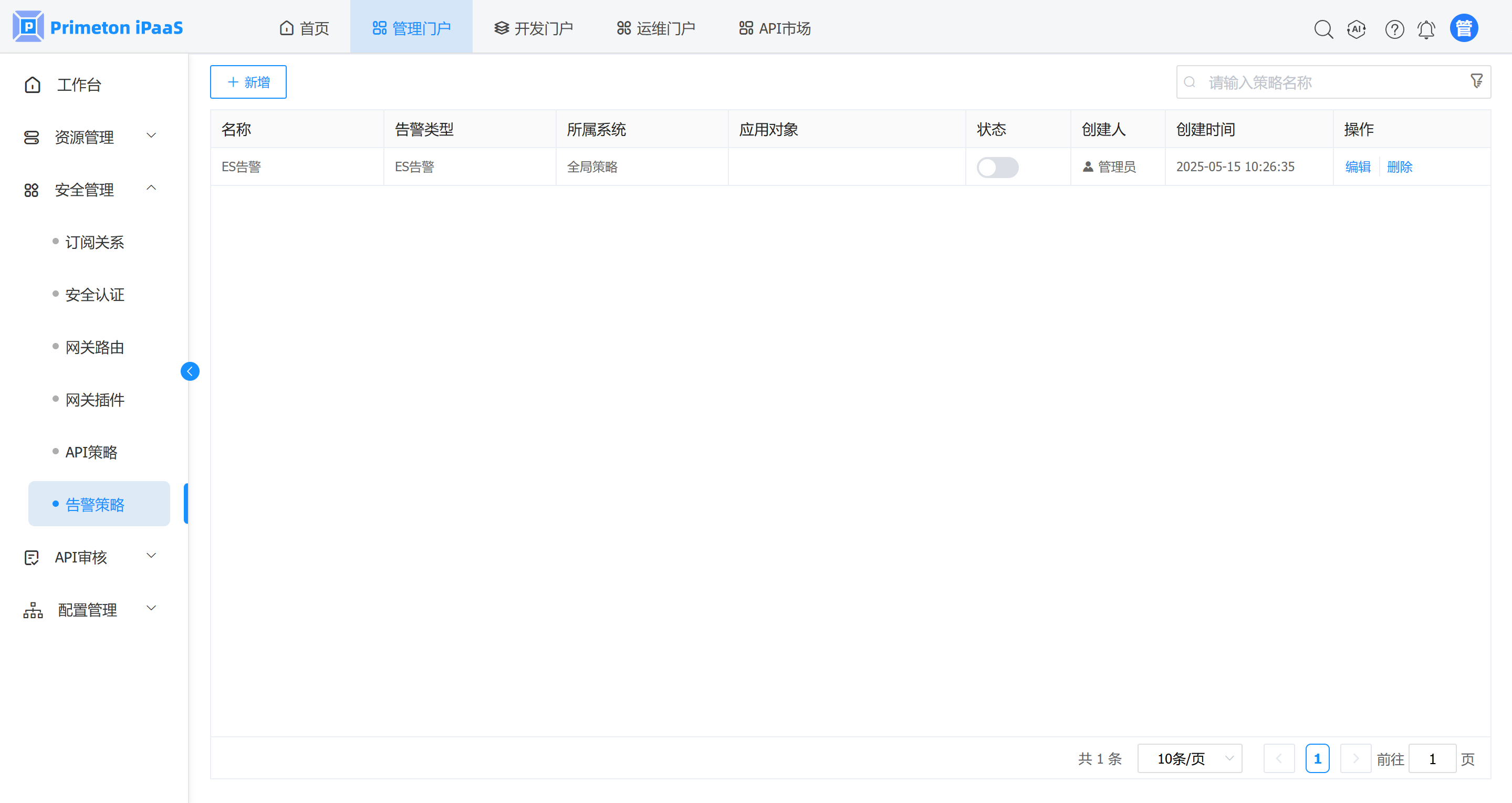Collapse sidebar with blue arrow button
Image resolution: width=1512 pixels, height=803 pixels.
coord(190,371)
